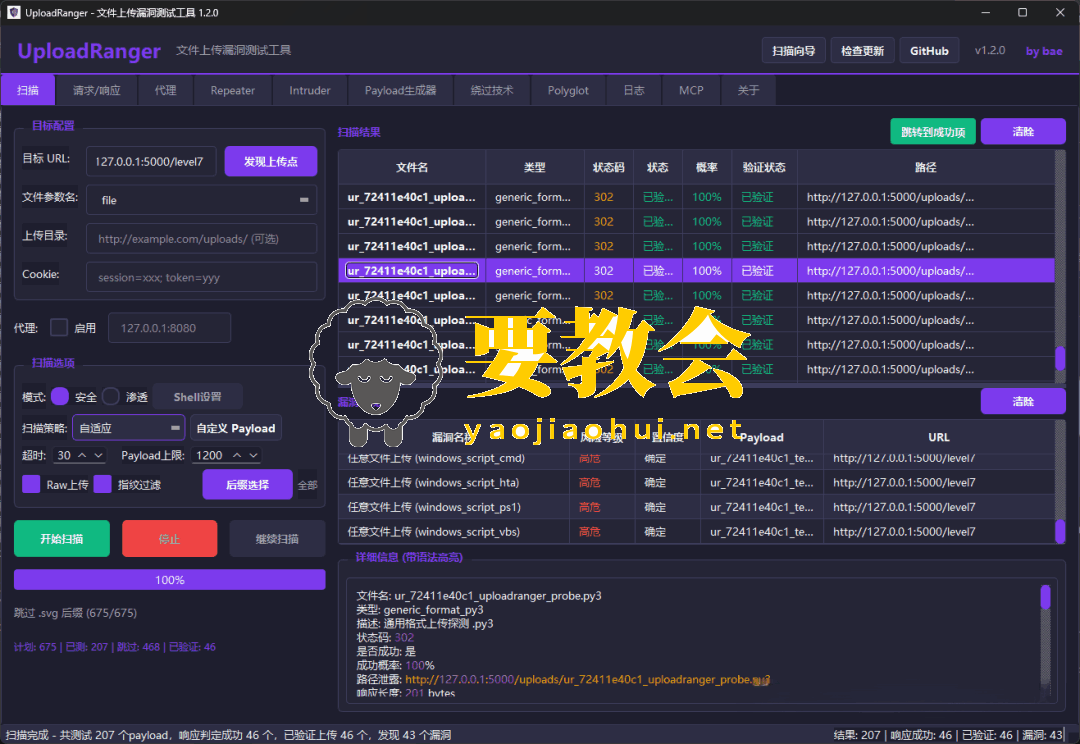This screenshot has width=1080, height=744.
Task: Click the 概率 column header
Action: point(707,167)
